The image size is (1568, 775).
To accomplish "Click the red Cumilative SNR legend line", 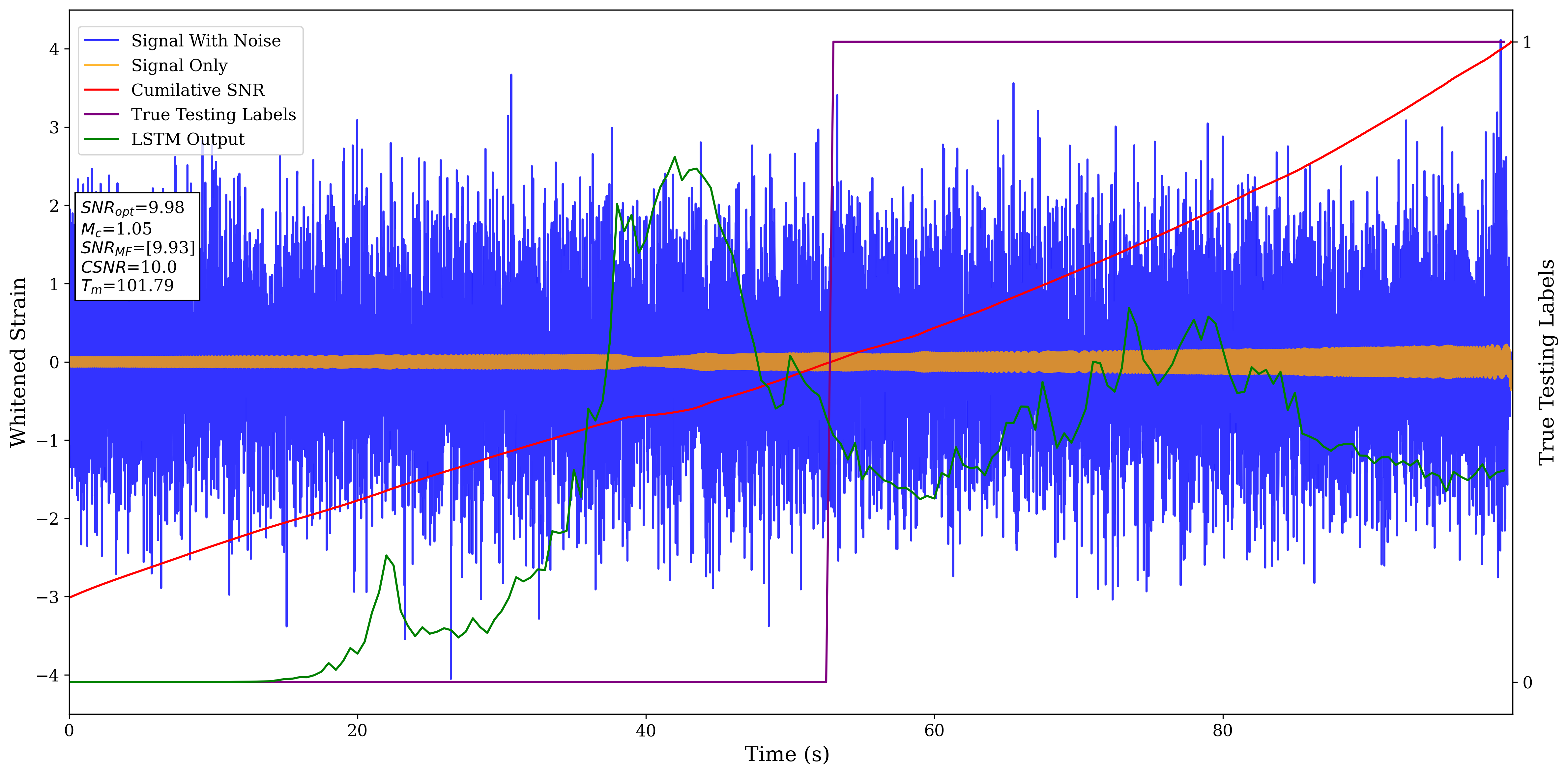I will click(101, 90).
